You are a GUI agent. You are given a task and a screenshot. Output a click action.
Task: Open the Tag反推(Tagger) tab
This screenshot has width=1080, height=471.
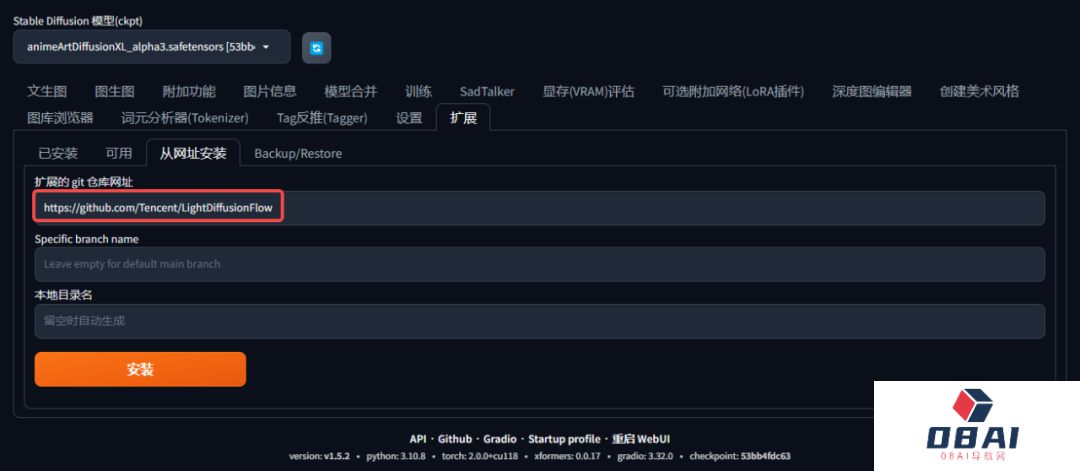pyautogui.click(x=322, y=118)
